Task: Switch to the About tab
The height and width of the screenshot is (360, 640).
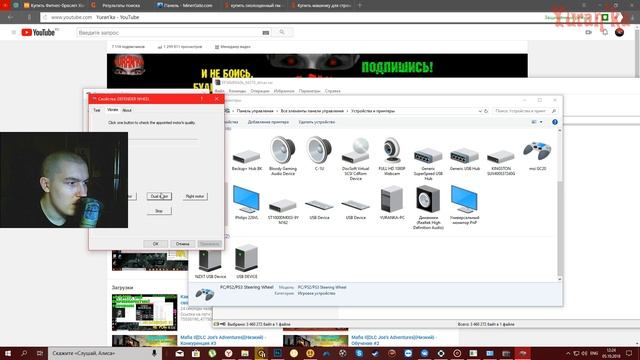Action: [x=127, y=110]
